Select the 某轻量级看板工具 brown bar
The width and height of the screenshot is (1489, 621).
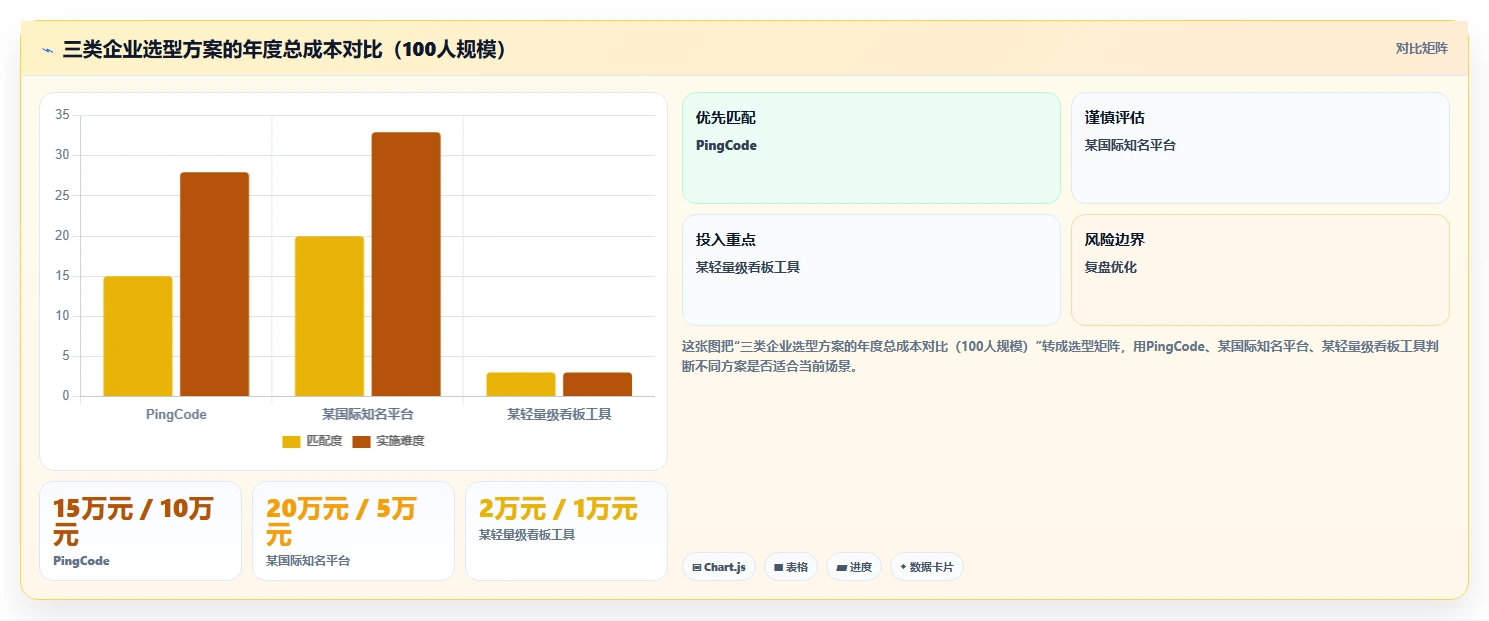pos(597,384)
